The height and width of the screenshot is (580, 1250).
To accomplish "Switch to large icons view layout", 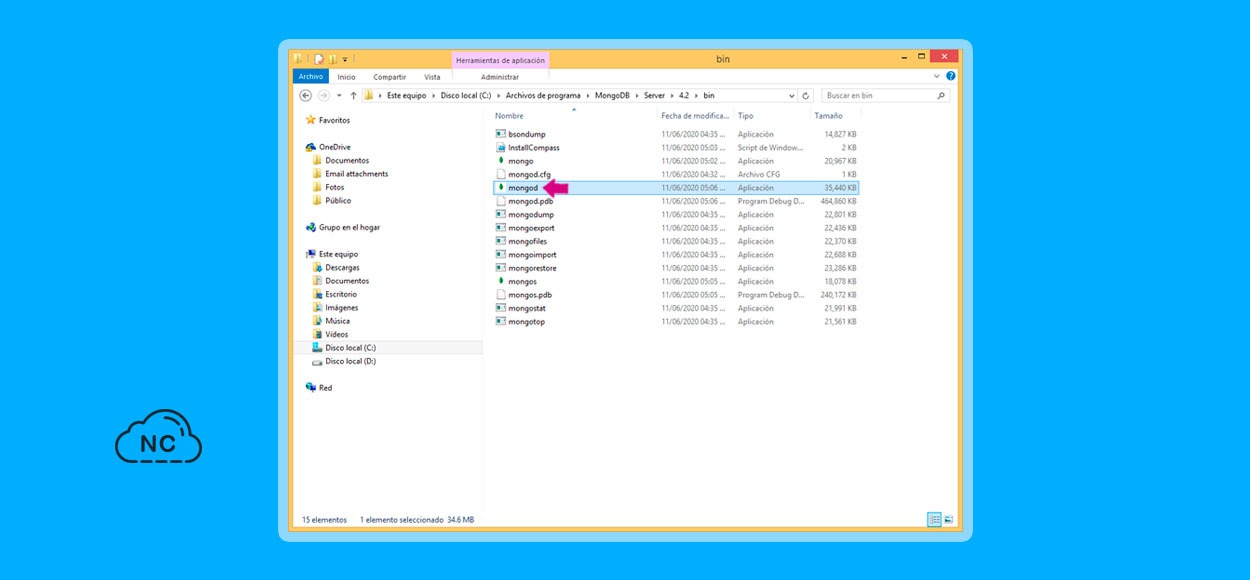I will coord(948,519).
